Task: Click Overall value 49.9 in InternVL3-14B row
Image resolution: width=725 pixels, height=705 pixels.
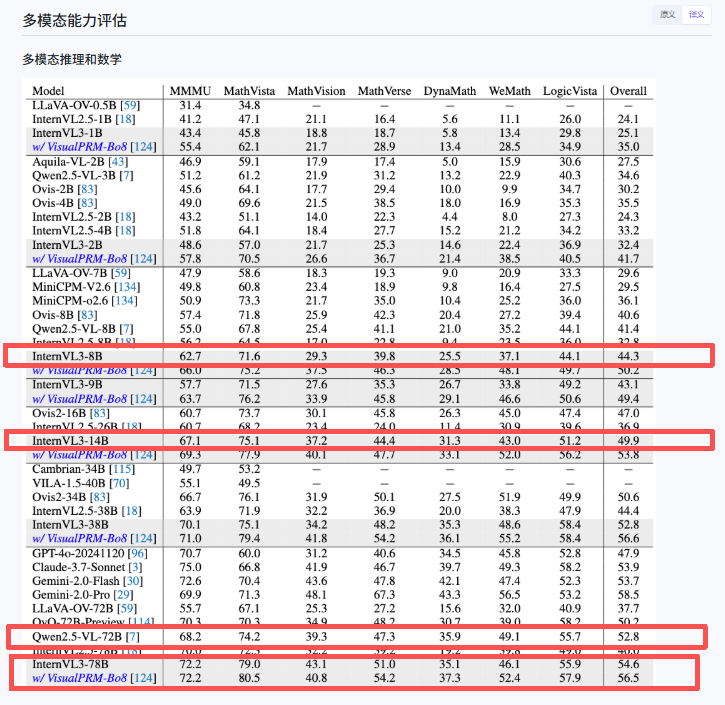Action: tap(628, 441)
